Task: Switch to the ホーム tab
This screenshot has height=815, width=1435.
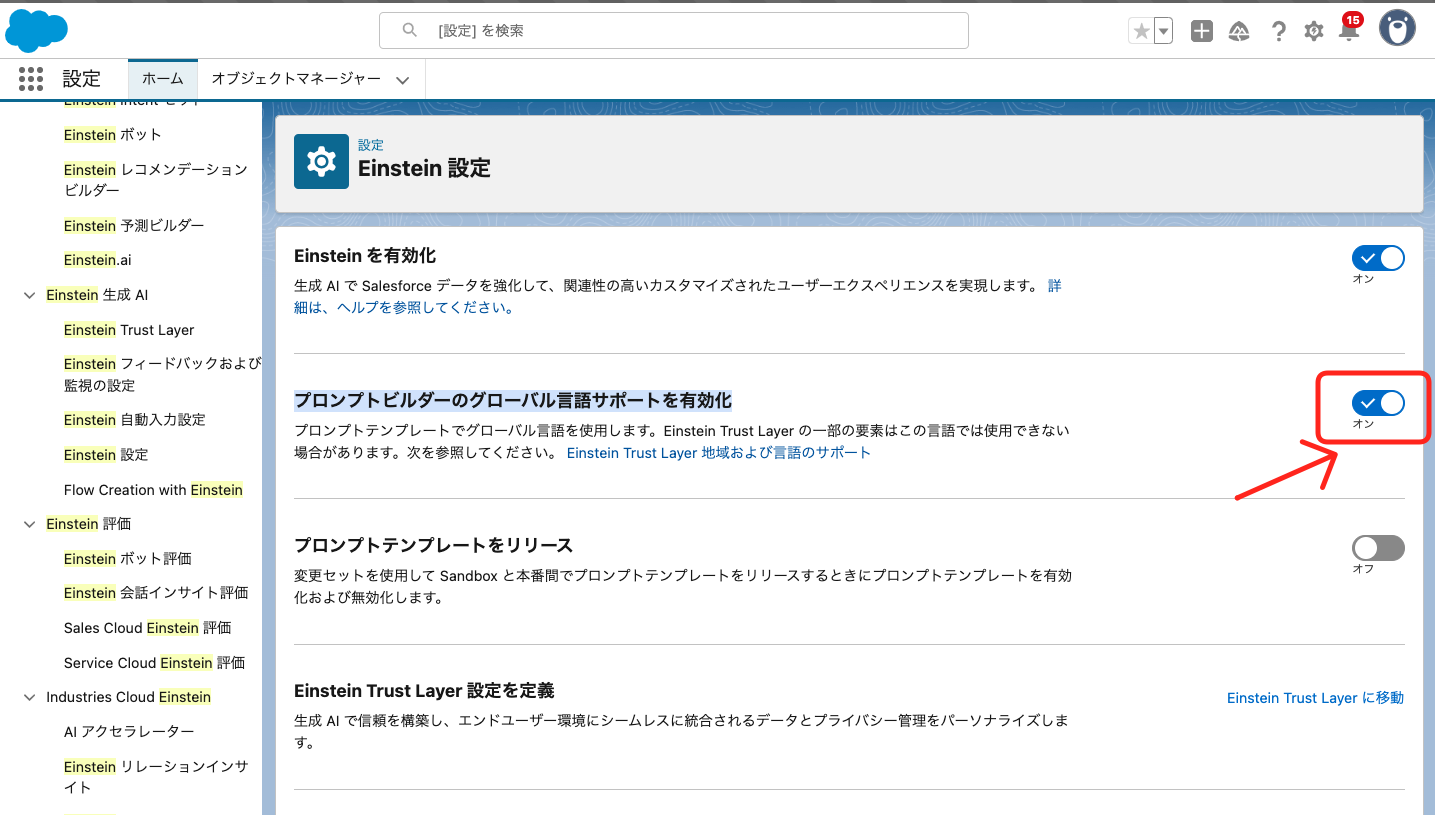Action: (163, 79)
